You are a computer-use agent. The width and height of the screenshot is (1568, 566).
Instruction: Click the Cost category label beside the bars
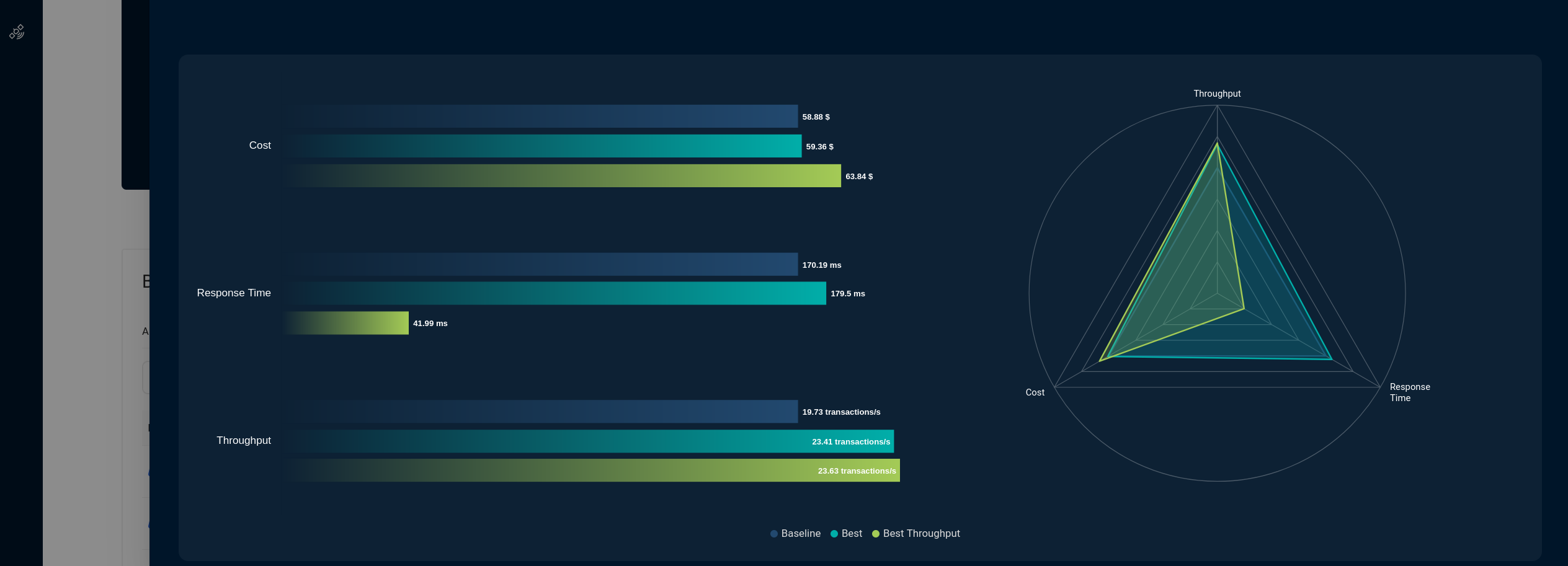(x=260, y=145)
